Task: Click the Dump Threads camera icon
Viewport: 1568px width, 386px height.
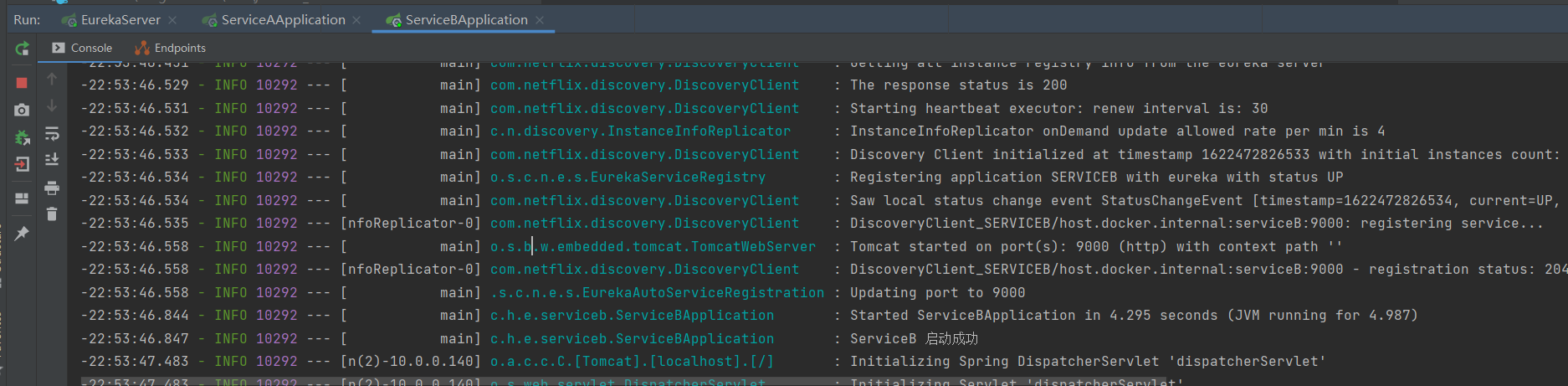Action: pyautogui.click(x=22, y=111)
